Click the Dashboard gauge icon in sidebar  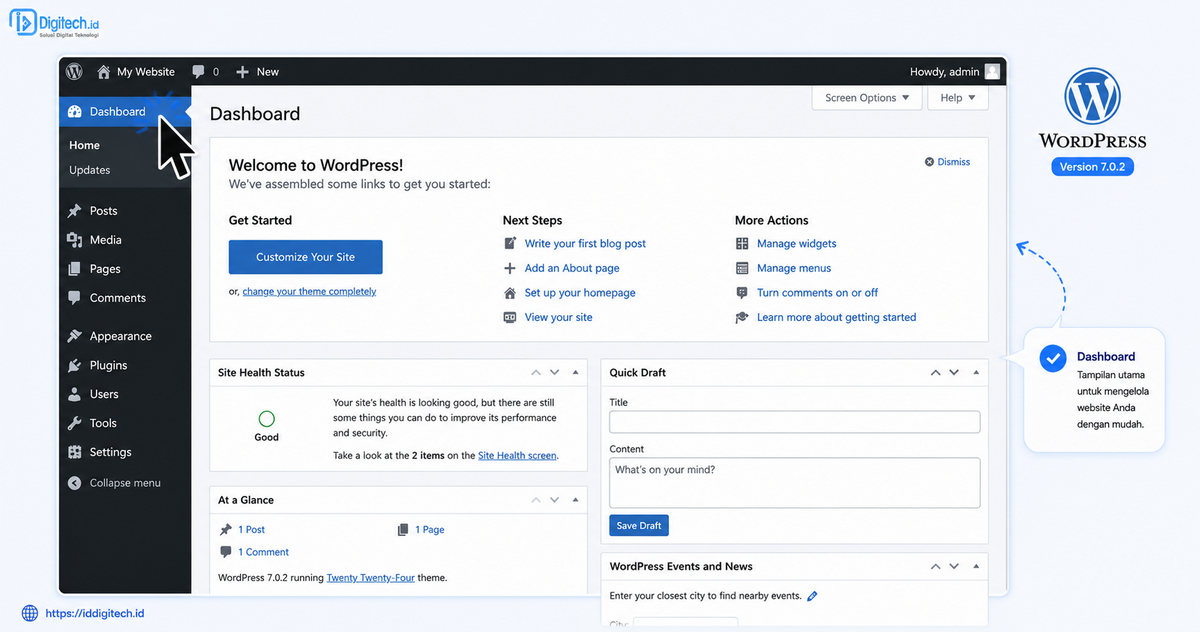75,112
